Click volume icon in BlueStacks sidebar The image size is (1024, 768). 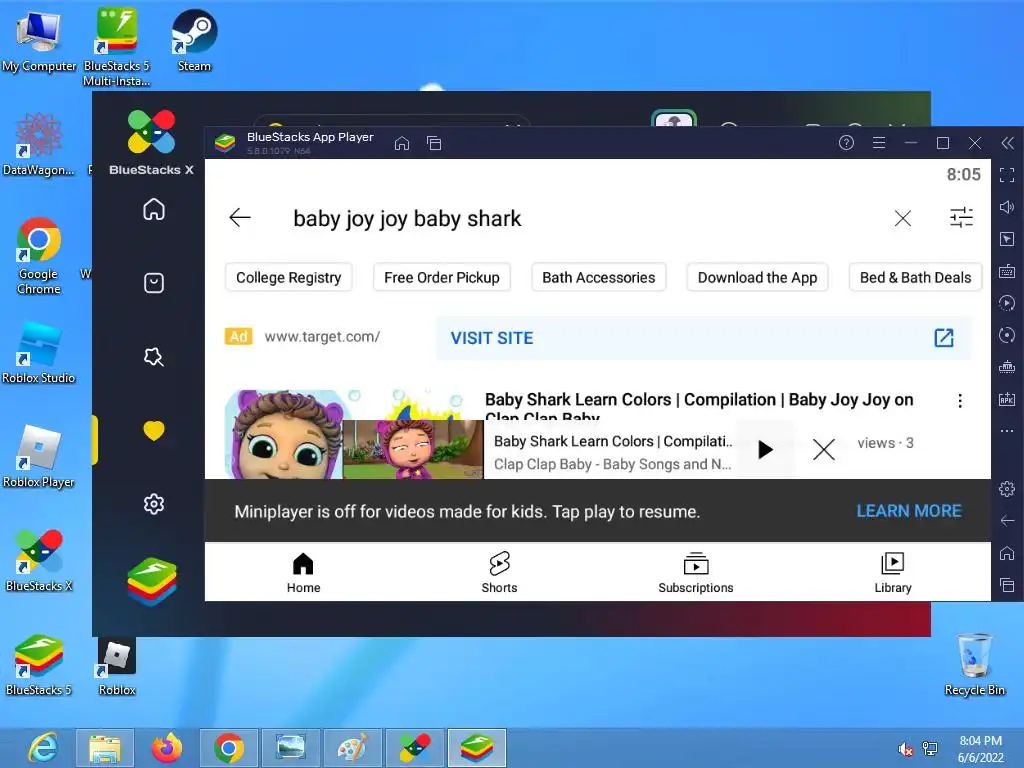(1007, 207)
